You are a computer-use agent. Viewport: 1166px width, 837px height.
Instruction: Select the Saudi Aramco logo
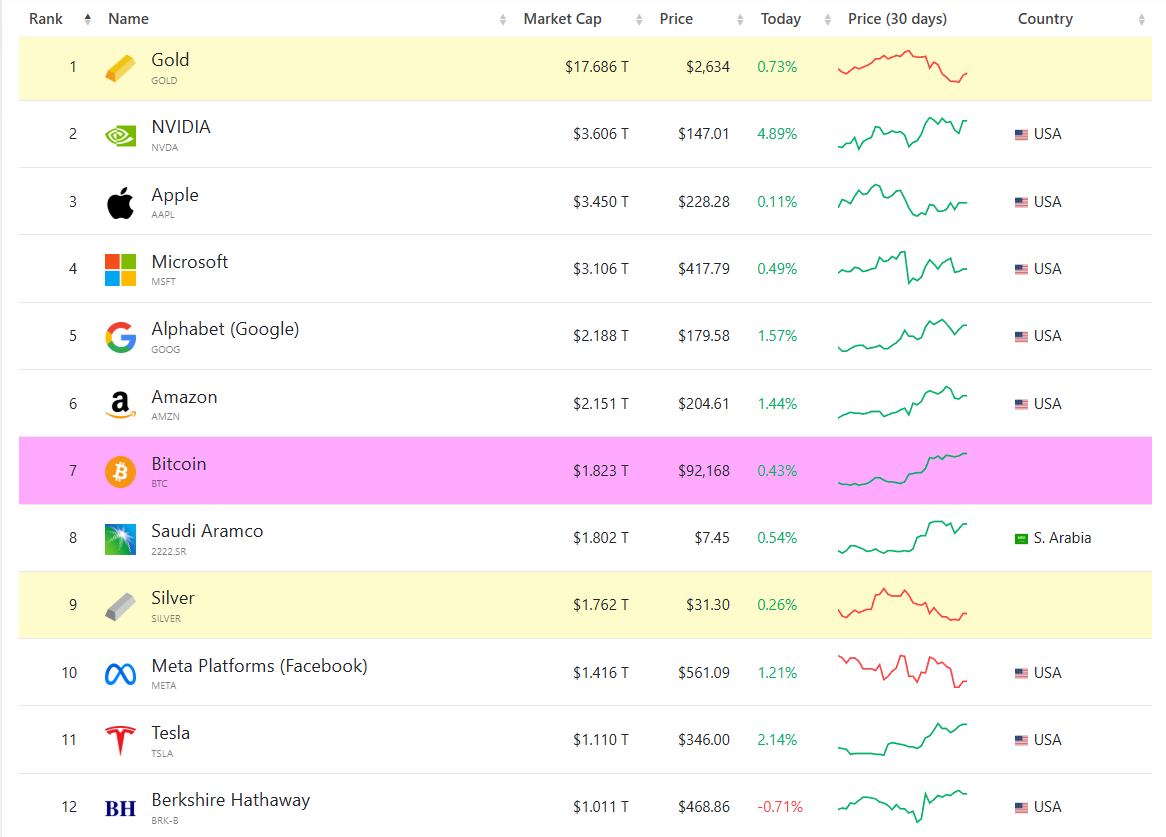pyautogui.click(x=120, y=539)
